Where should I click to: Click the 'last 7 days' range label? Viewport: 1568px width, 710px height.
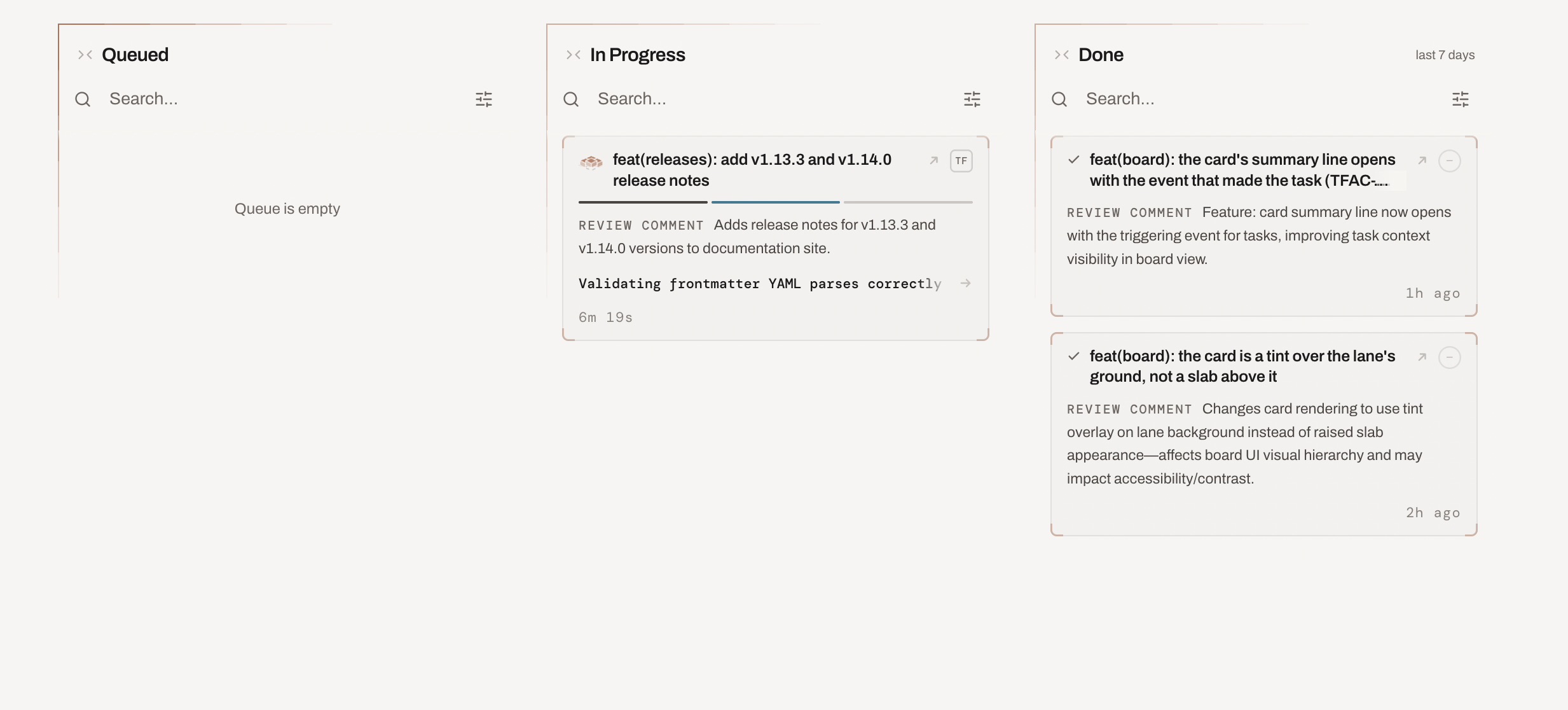pyautogui.click(x=1445, y=55)
